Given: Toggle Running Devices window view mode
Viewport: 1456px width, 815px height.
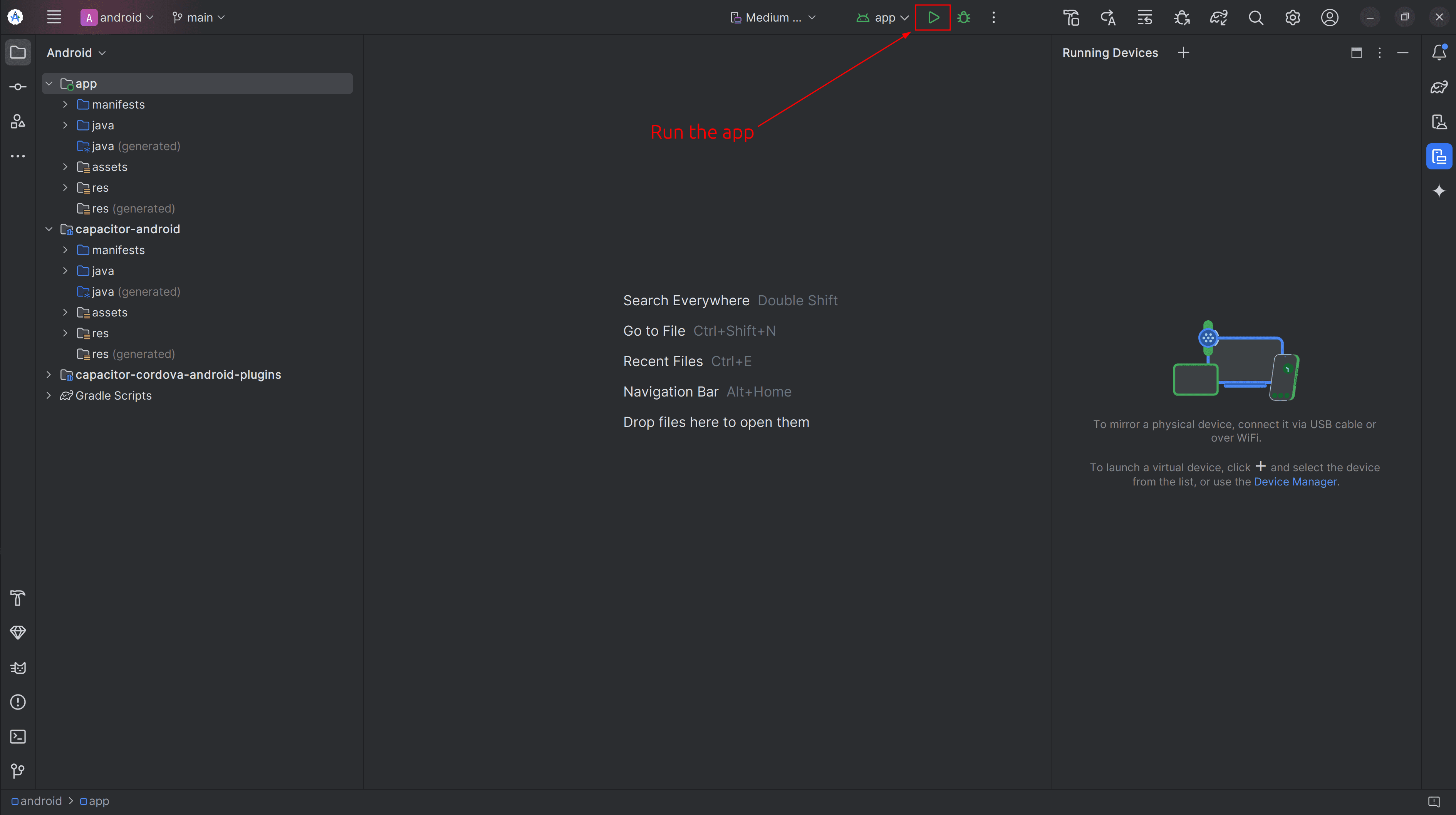Looking at the screenshot, I should coord(1356,52).
